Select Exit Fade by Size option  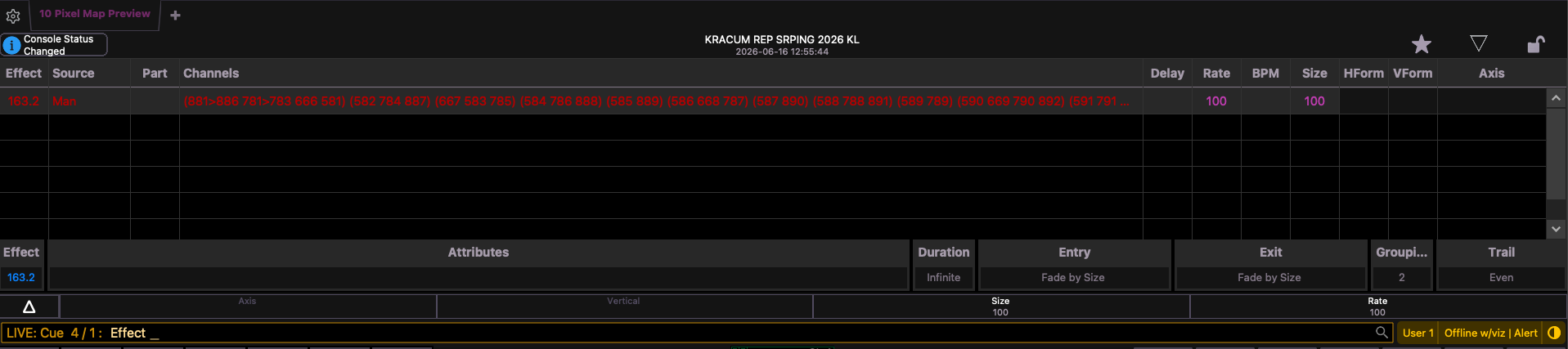[x=1269, y=278]
